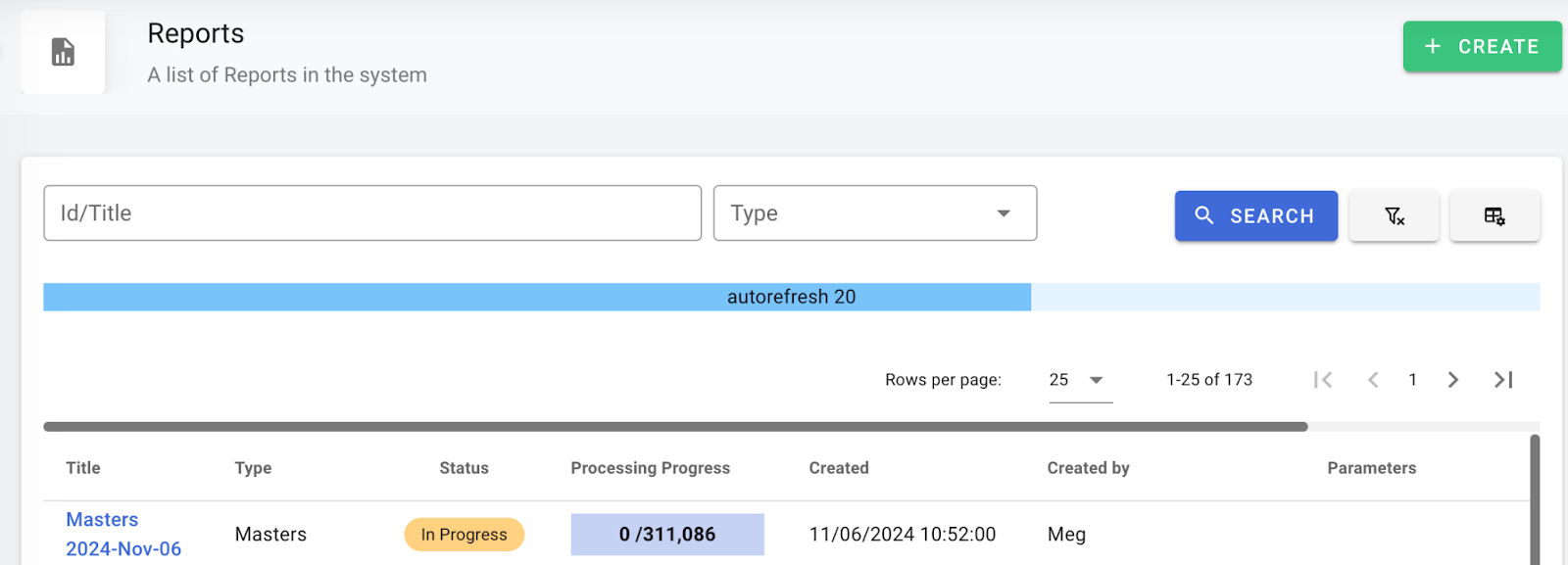Jump to the last page arrow
1568x565 pixels.
pyautogui.click(x=1503, y=380)
